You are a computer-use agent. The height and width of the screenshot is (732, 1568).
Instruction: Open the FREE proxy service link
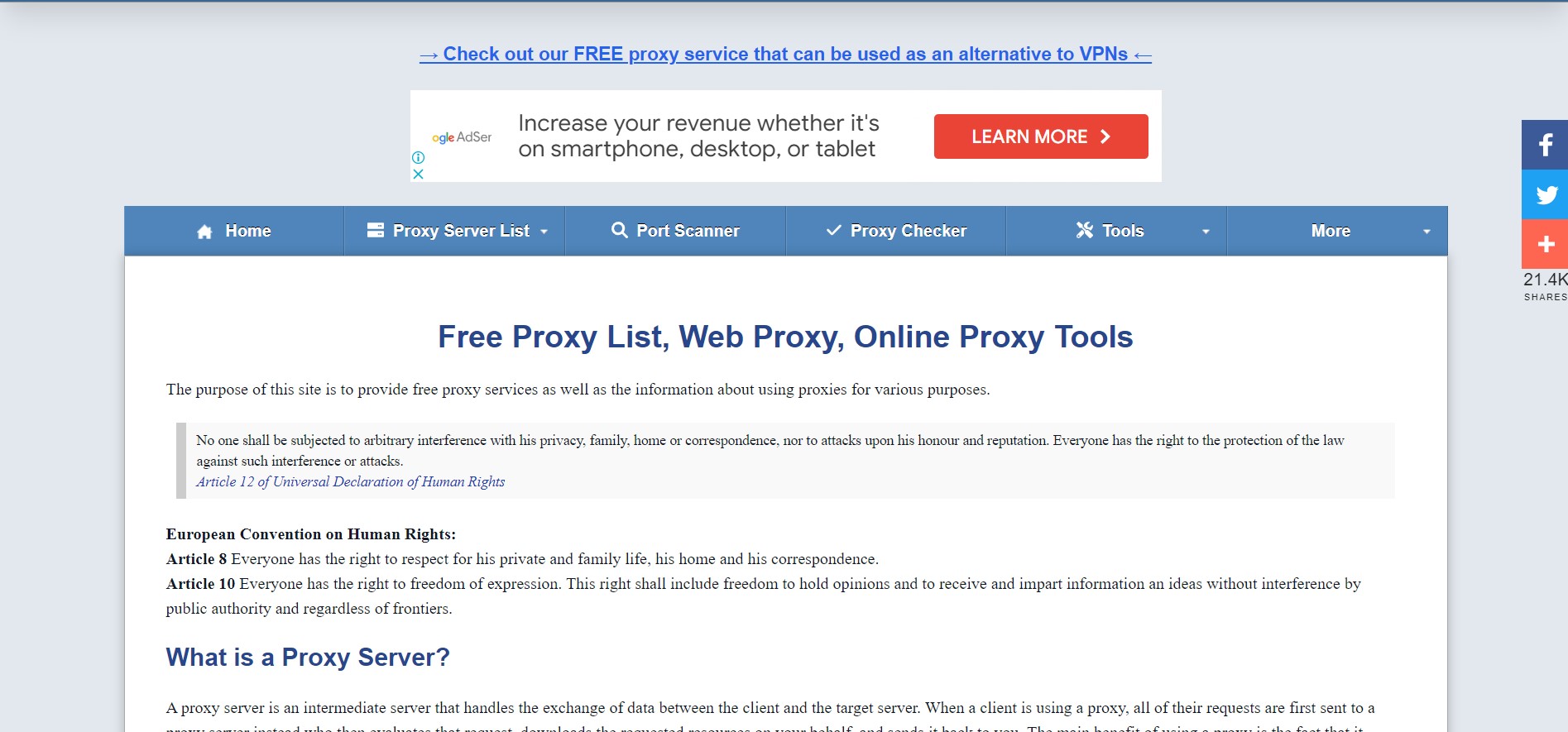point(785,54)
